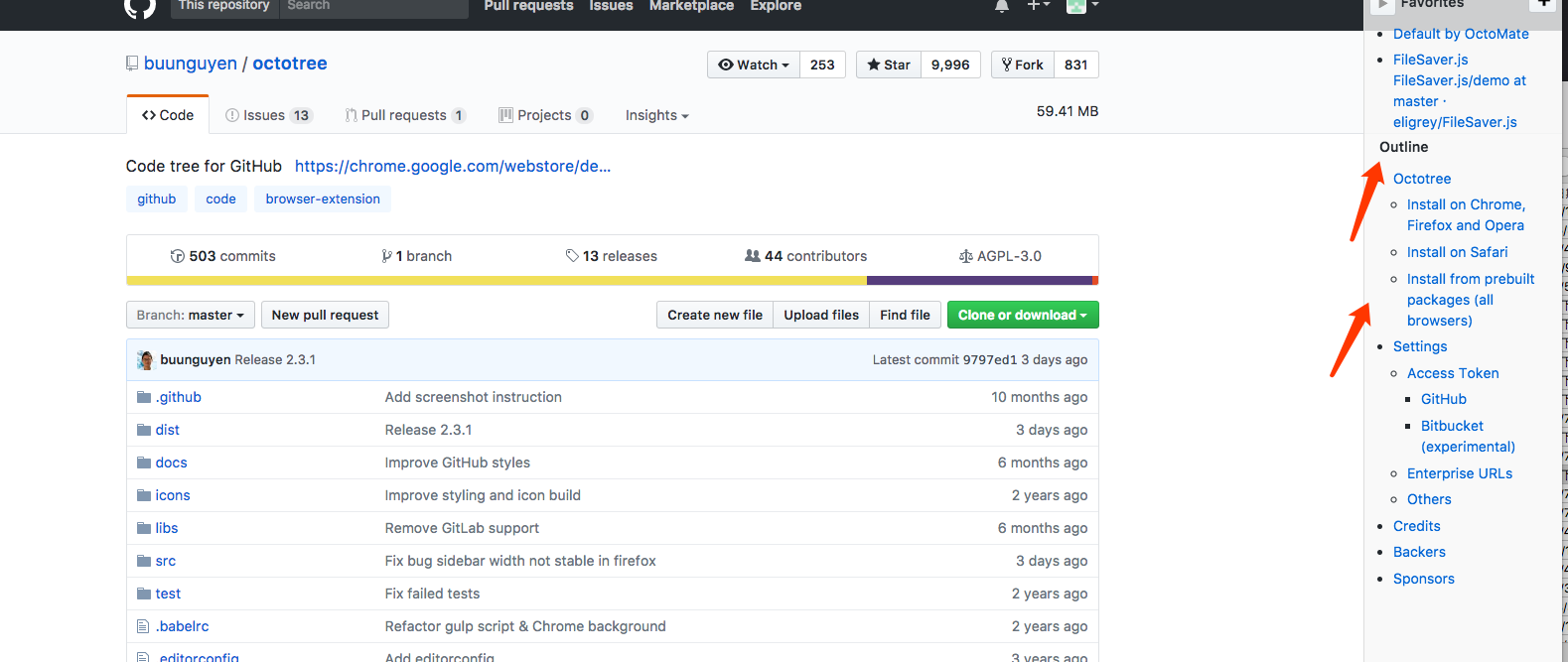Image resolution: width=1568 pixels, height=662 pixels.
Task: Collapse the Favorites panel arrow
Action: 1381,5
